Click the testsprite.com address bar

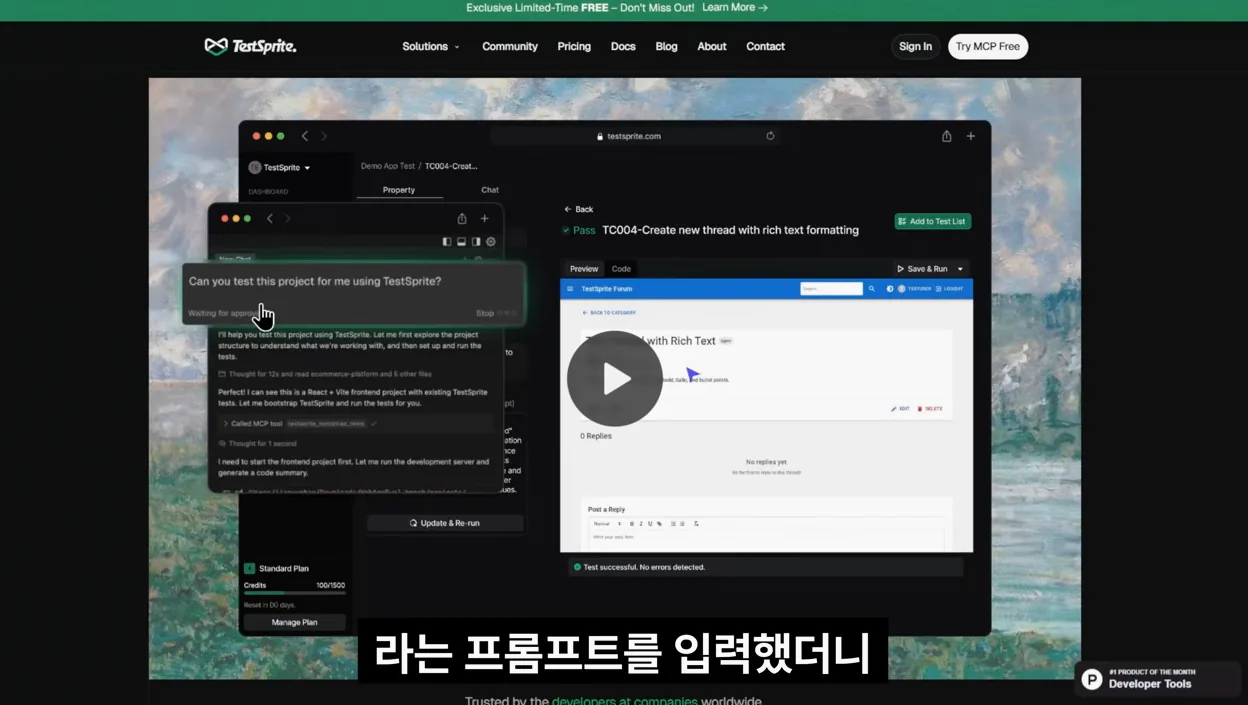[635, 136]
